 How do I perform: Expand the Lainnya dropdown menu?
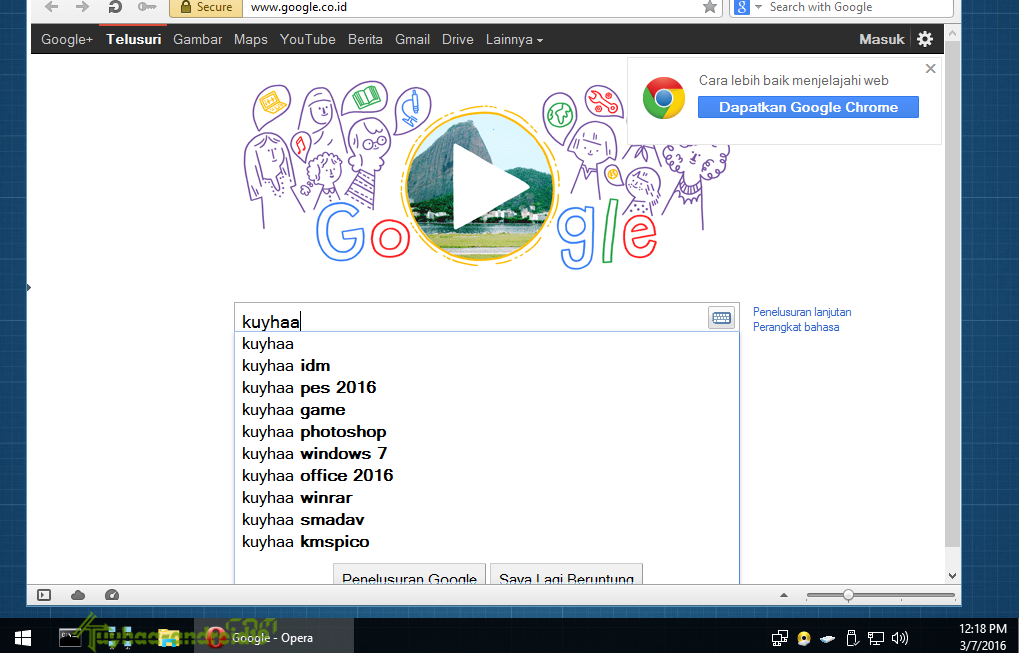514,39
